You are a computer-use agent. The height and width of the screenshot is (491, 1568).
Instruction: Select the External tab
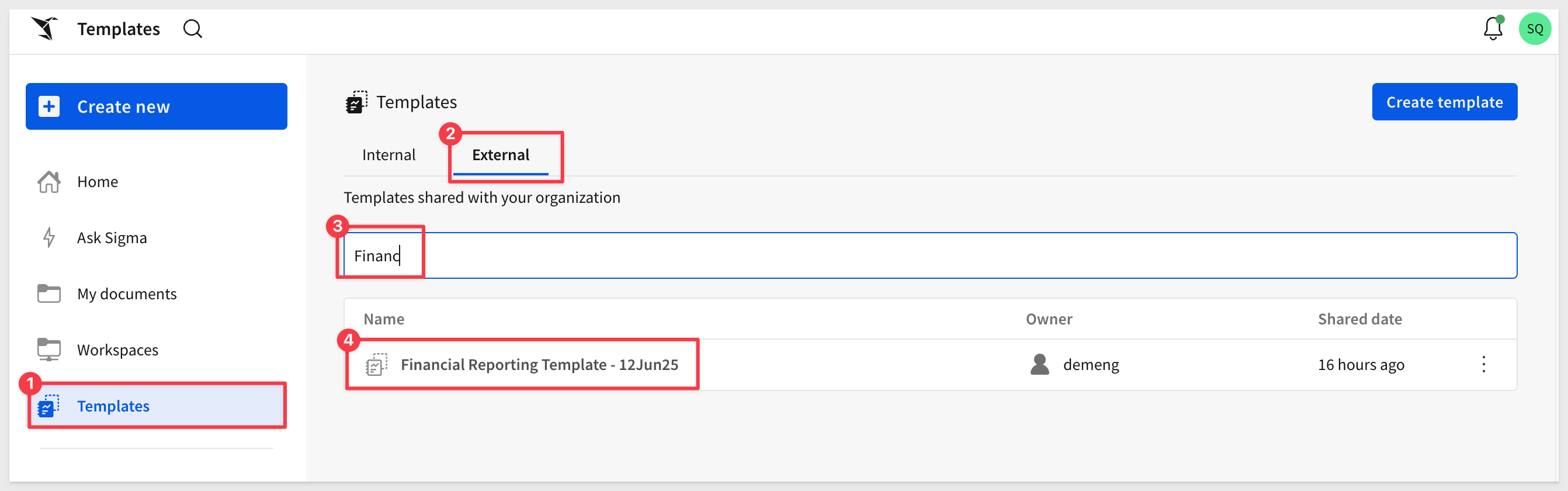pyautogui.click(x=500, y=155)
